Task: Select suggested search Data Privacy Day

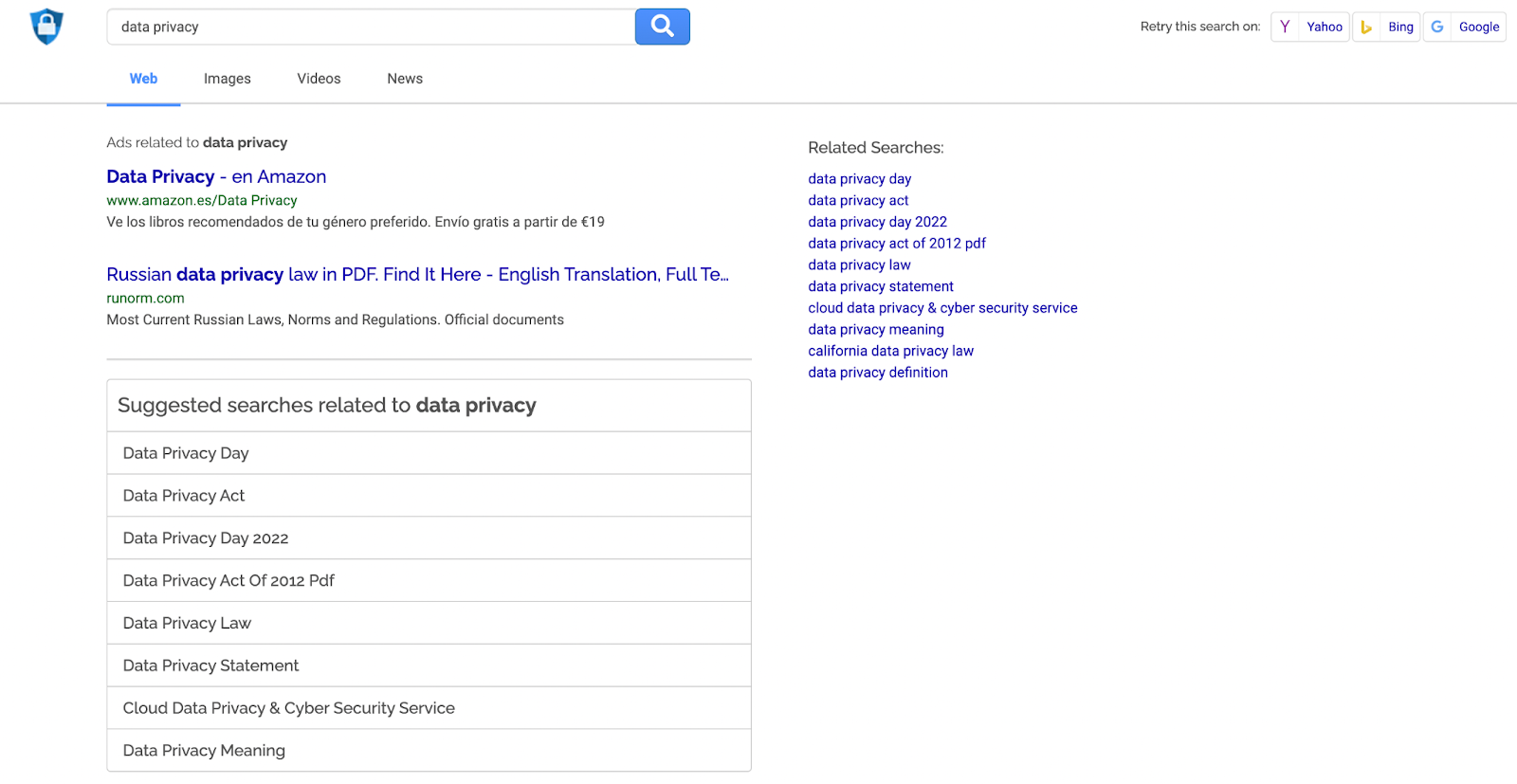Action: 186,453
